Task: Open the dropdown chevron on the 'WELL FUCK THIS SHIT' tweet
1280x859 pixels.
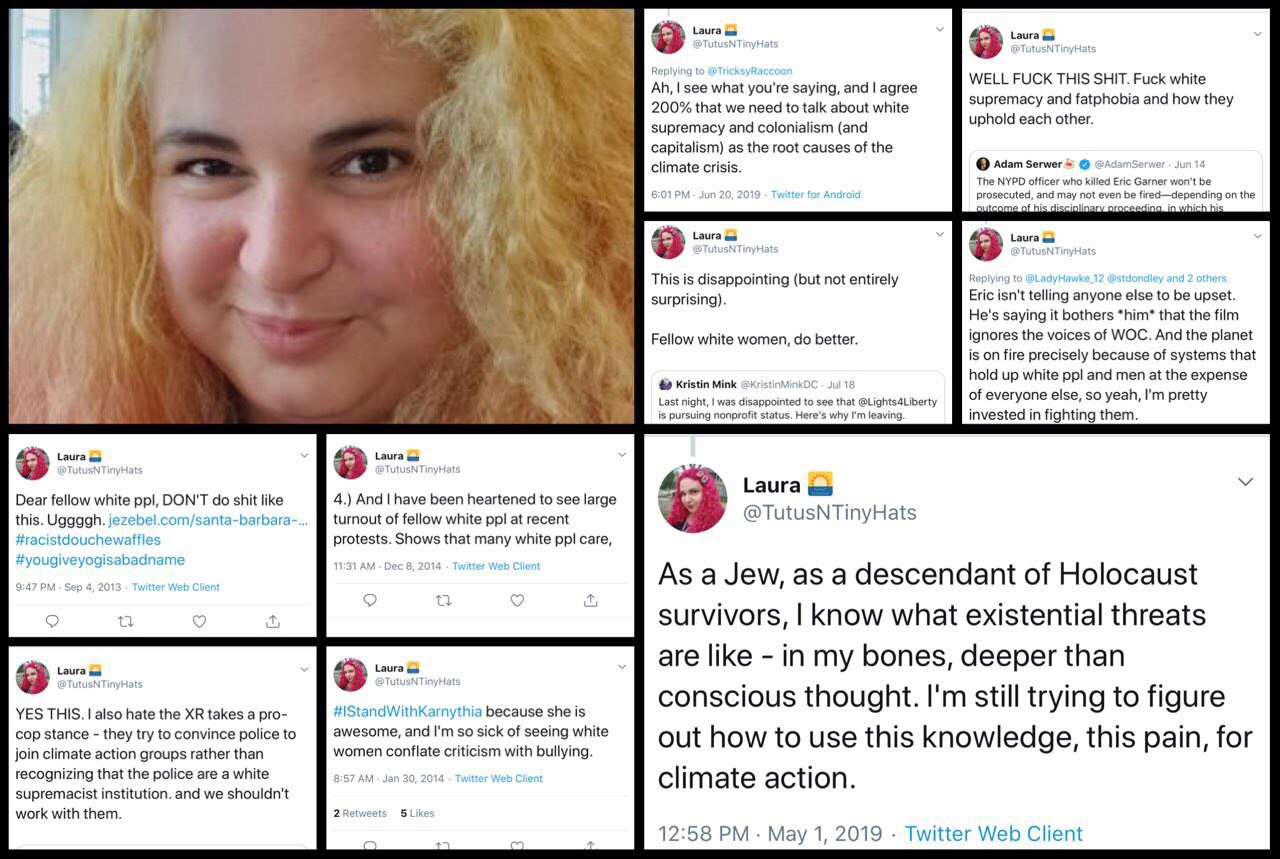Action: coord(1257,34)
